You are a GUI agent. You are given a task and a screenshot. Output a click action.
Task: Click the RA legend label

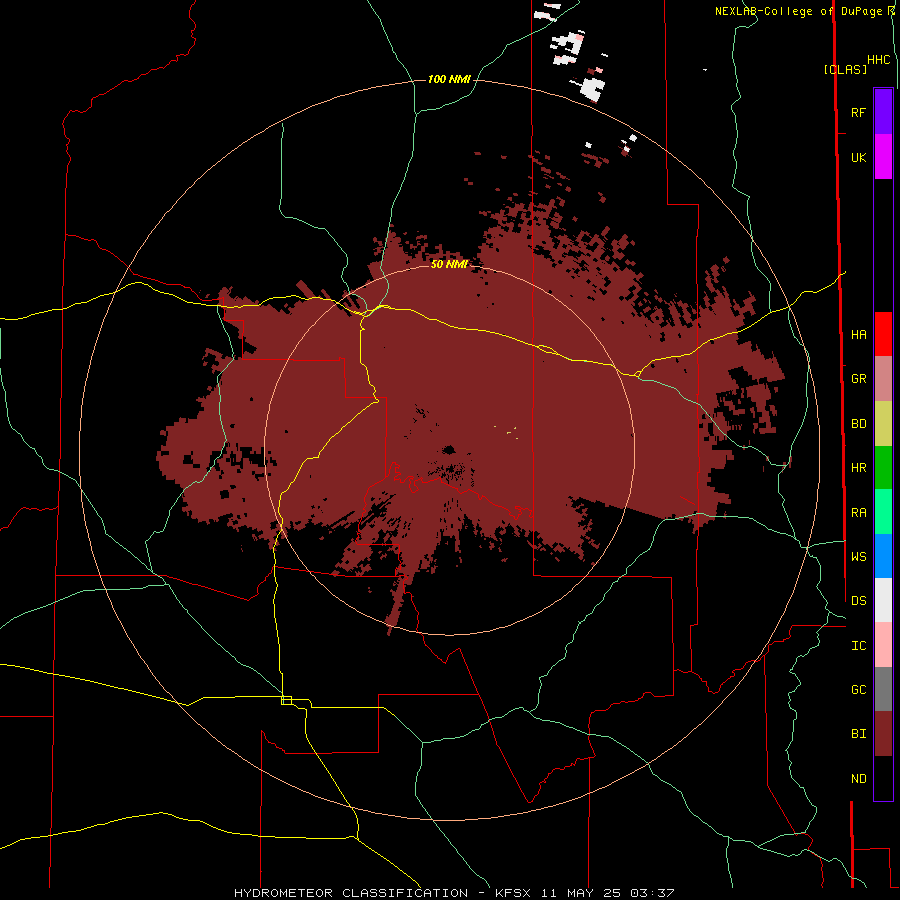pyautogui.click(x=858, y=513)
